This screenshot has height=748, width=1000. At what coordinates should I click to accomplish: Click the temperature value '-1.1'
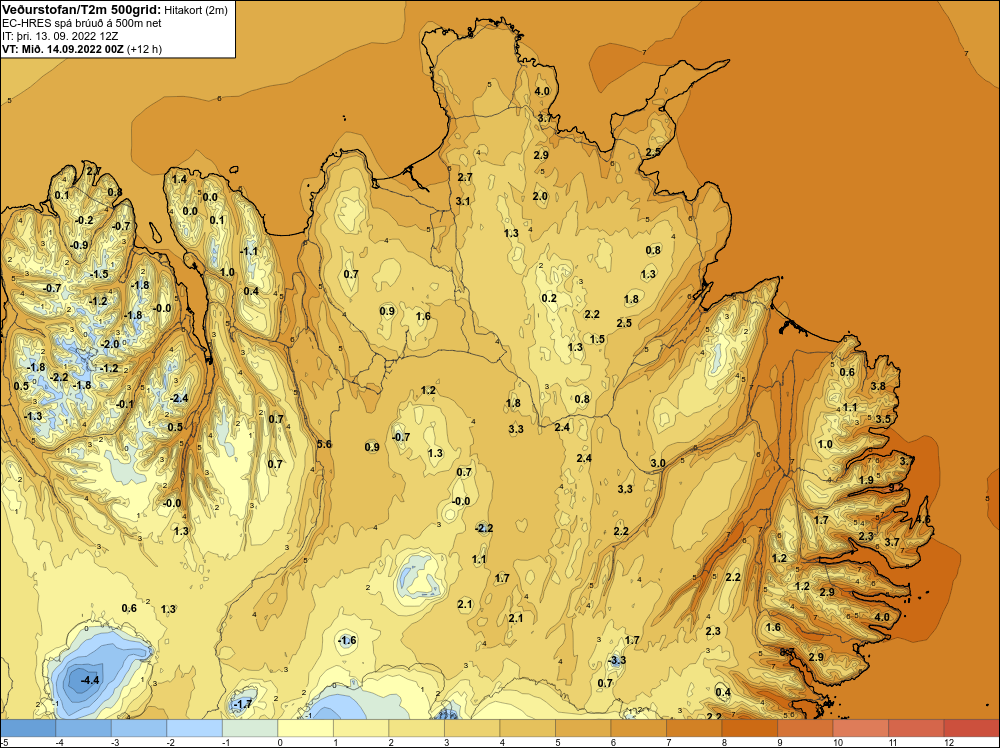pyautogui.click(x=249, y=251)
